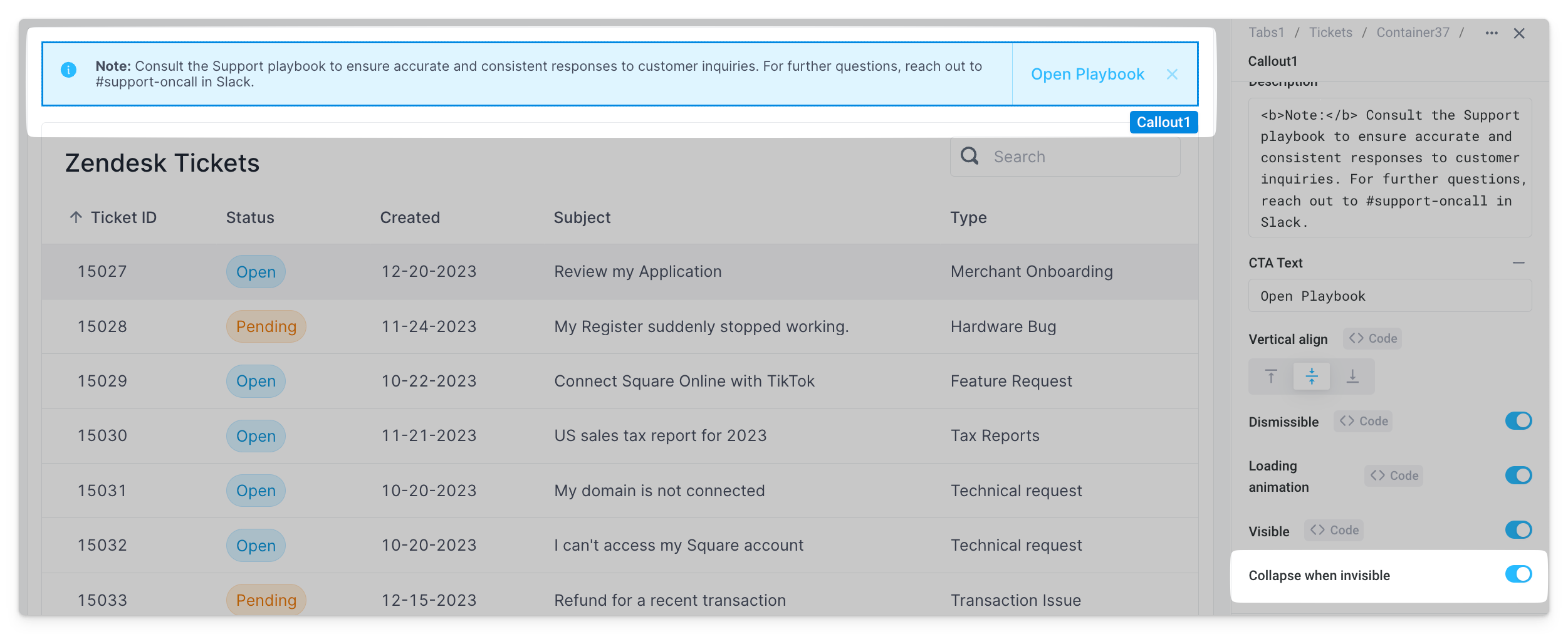This screenshot has width=1568, height=634.
Task: Click the Open Playbook link
Action: coord(1087,75)
